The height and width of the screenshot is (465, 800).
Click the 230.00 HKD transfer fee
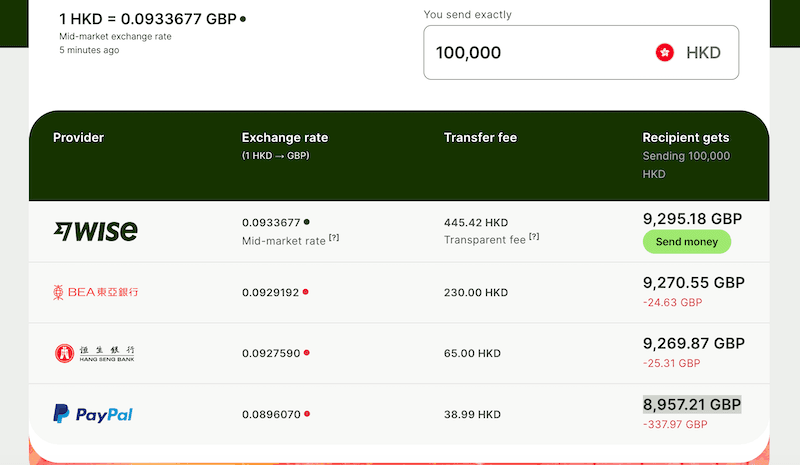[x=476, y=292]
